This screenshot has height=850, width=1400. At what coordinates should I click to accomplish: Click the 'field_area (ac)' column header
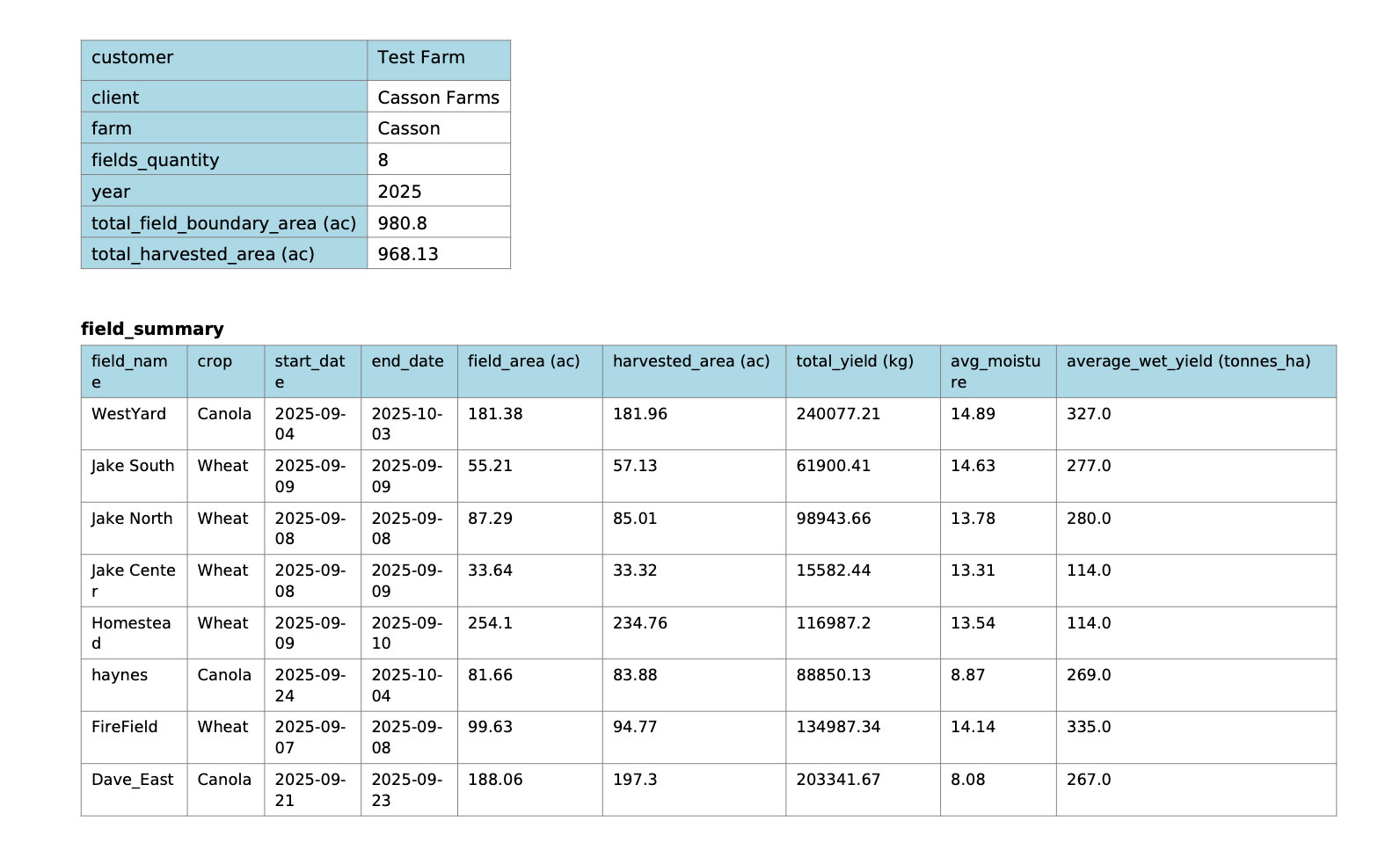click(x=529, y=371)
